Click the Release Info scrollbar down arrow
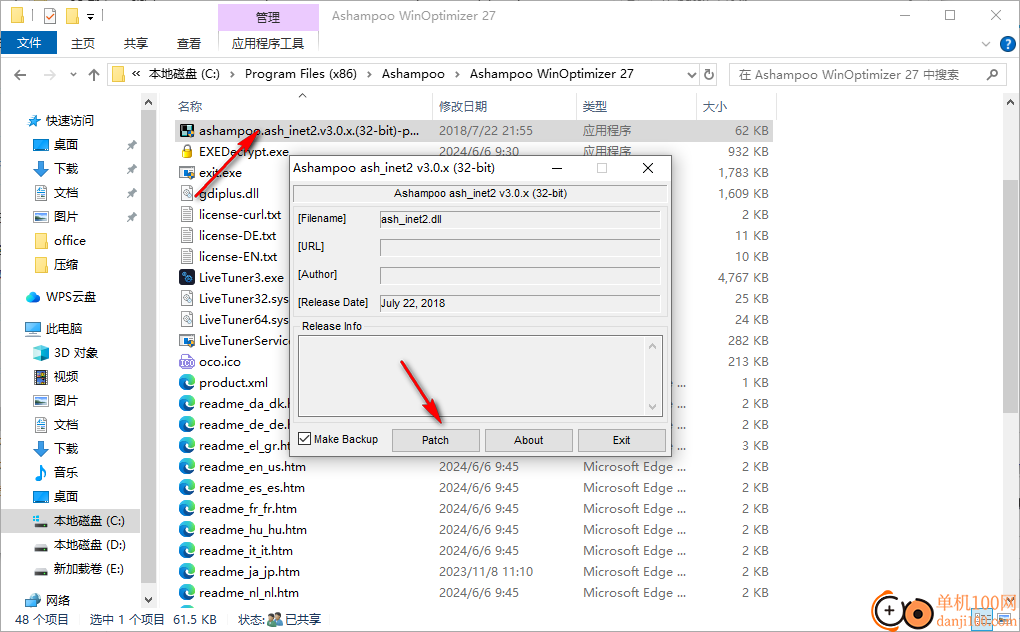The width and height of the screenshot is (1020, 632). 652,407
